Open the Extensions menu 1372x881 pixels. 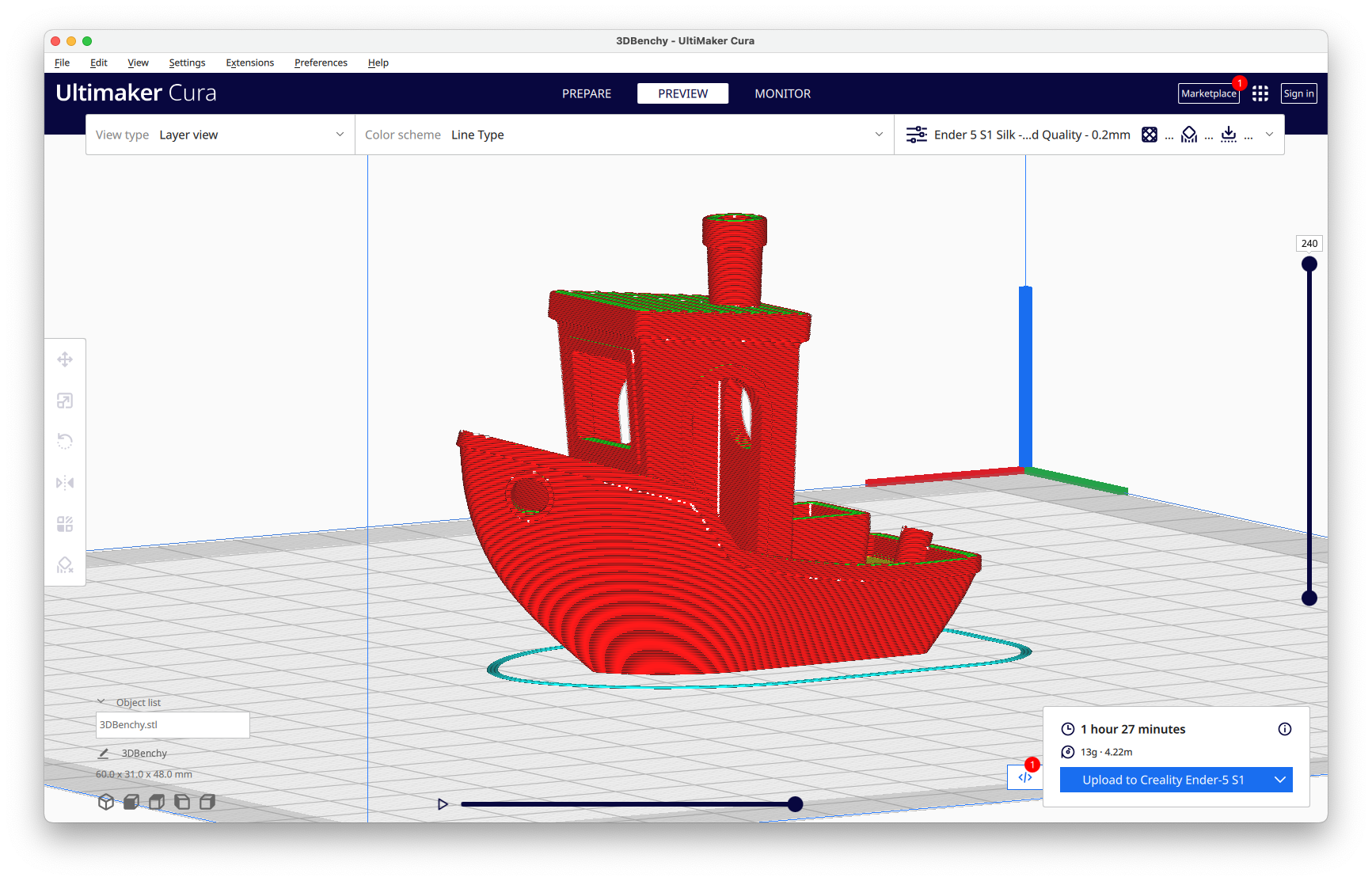249,63
